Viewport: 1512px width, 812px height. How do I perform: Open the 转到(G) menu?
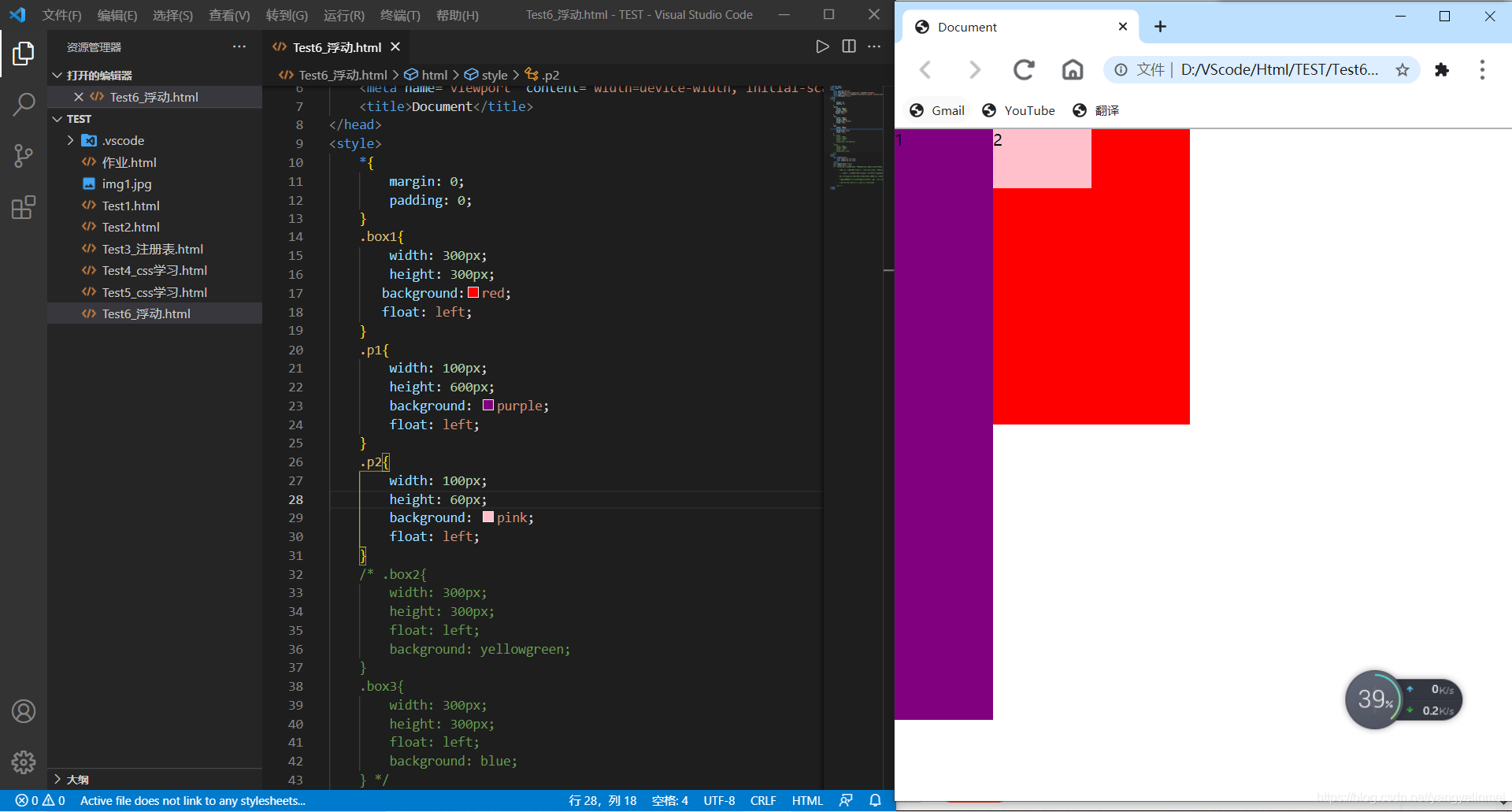click(287, 15)
